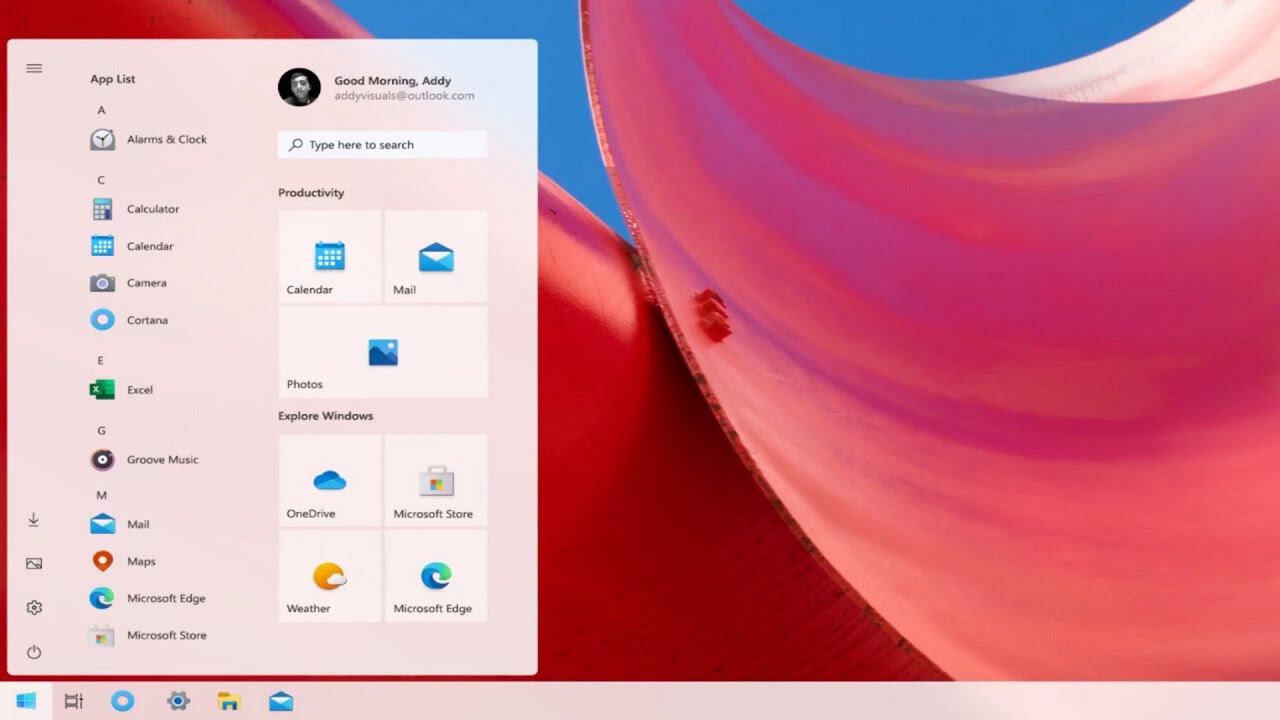The width and height of the screenshot is (1280, 720).
Task: Open the OneDrive tile
Action: (x=330, y=480)
